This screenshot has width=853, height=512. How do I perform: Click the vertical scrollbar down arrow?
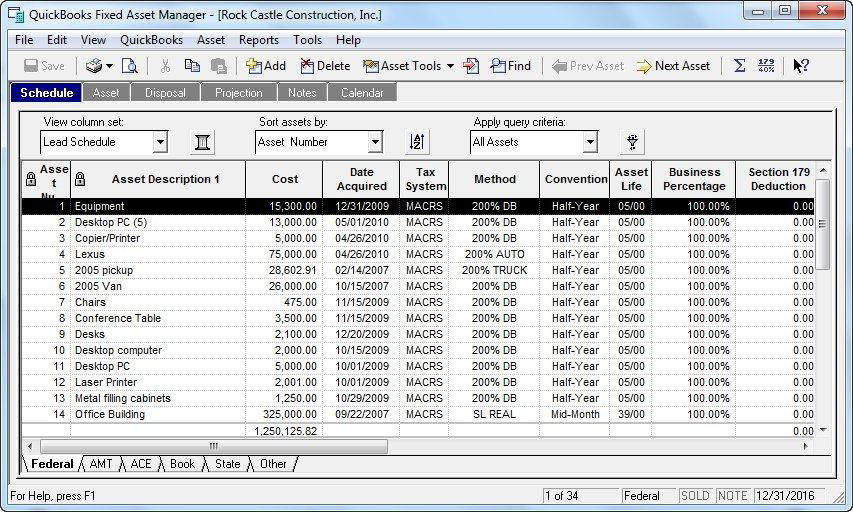[x=823, y=430]
